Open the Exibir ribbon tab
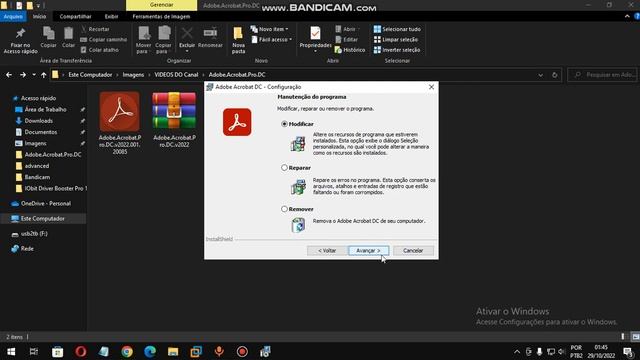640x360 pixels. click(x=111, y=16)
